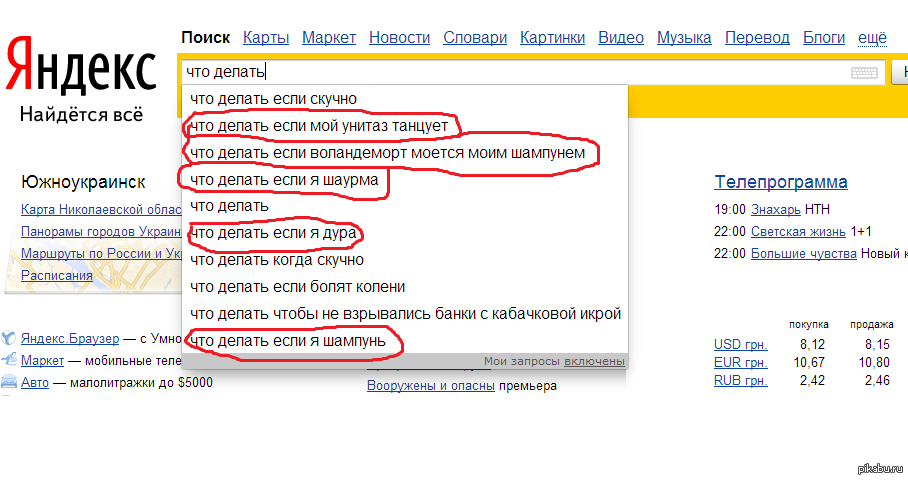Screen dimensions: 908x480
Task: Expand the ещё services menu
Action: point(872,38)
